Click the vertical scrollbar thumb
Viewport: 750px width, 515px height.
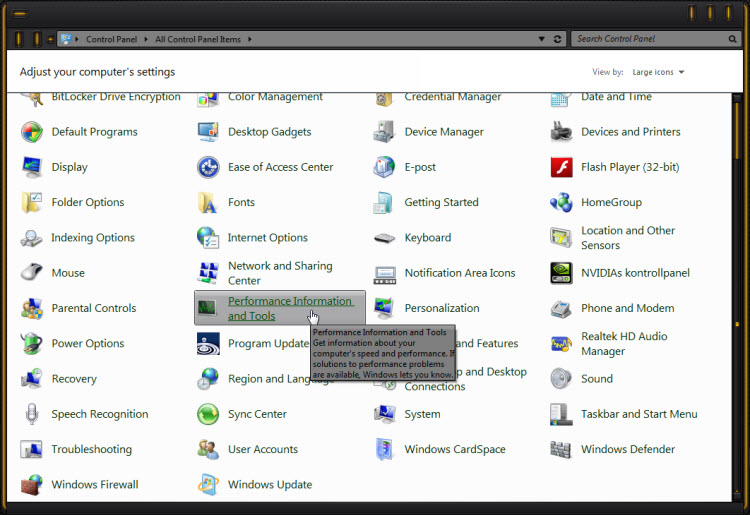click(737, 130)
